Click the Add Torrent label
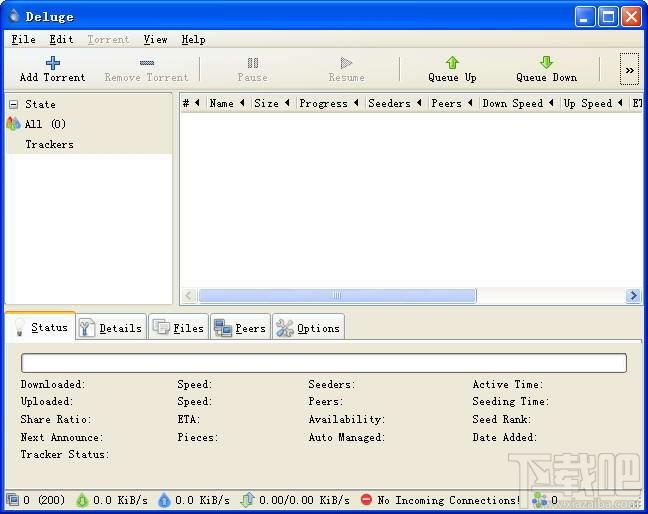 52,78
